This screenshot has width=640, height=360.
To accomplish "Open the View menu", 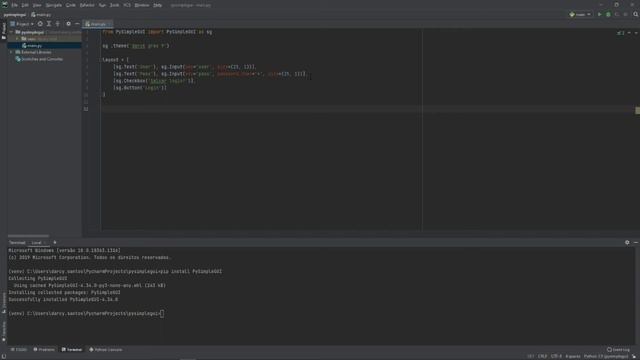I will click(37, 5).
